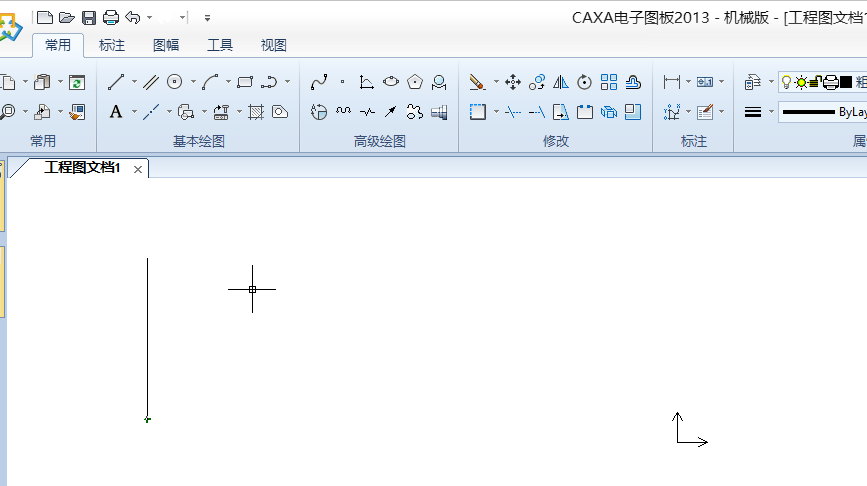The image size is (867, 486).
Task: Open the Undo history dropdown arrow
Action: (149, 18)
